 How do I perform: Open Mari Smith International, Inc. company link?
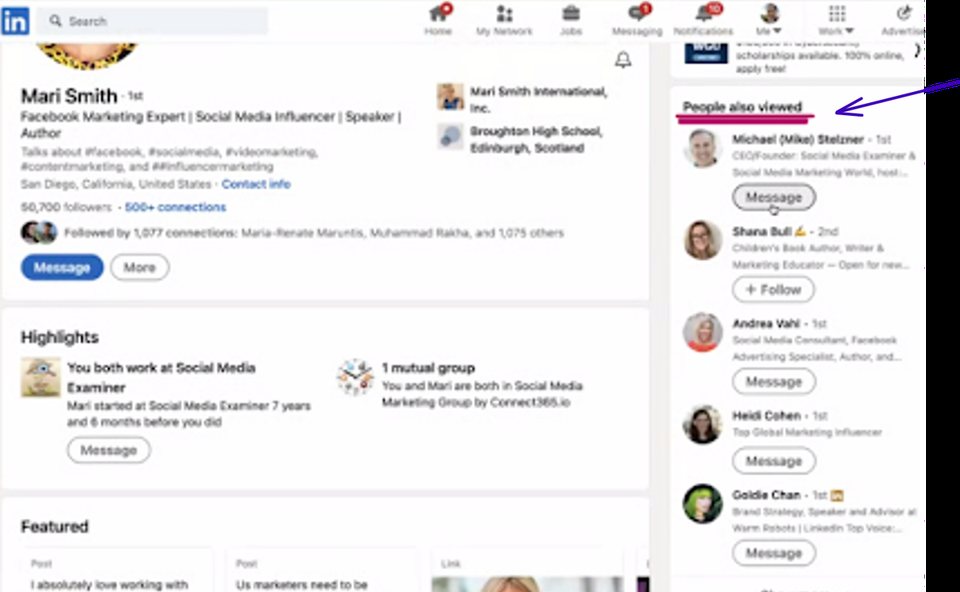pyautogui.click(x=538, y=100)
